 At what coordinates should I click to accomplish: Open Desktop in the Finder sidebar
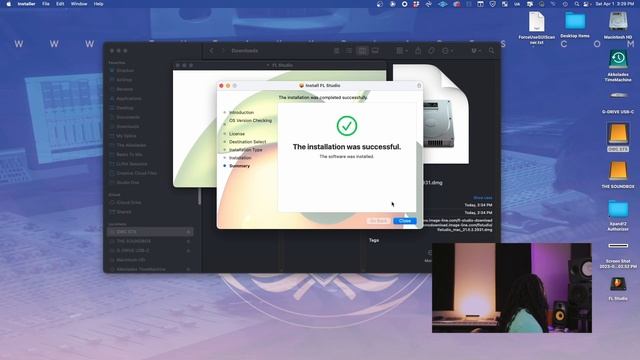point(125,108)
